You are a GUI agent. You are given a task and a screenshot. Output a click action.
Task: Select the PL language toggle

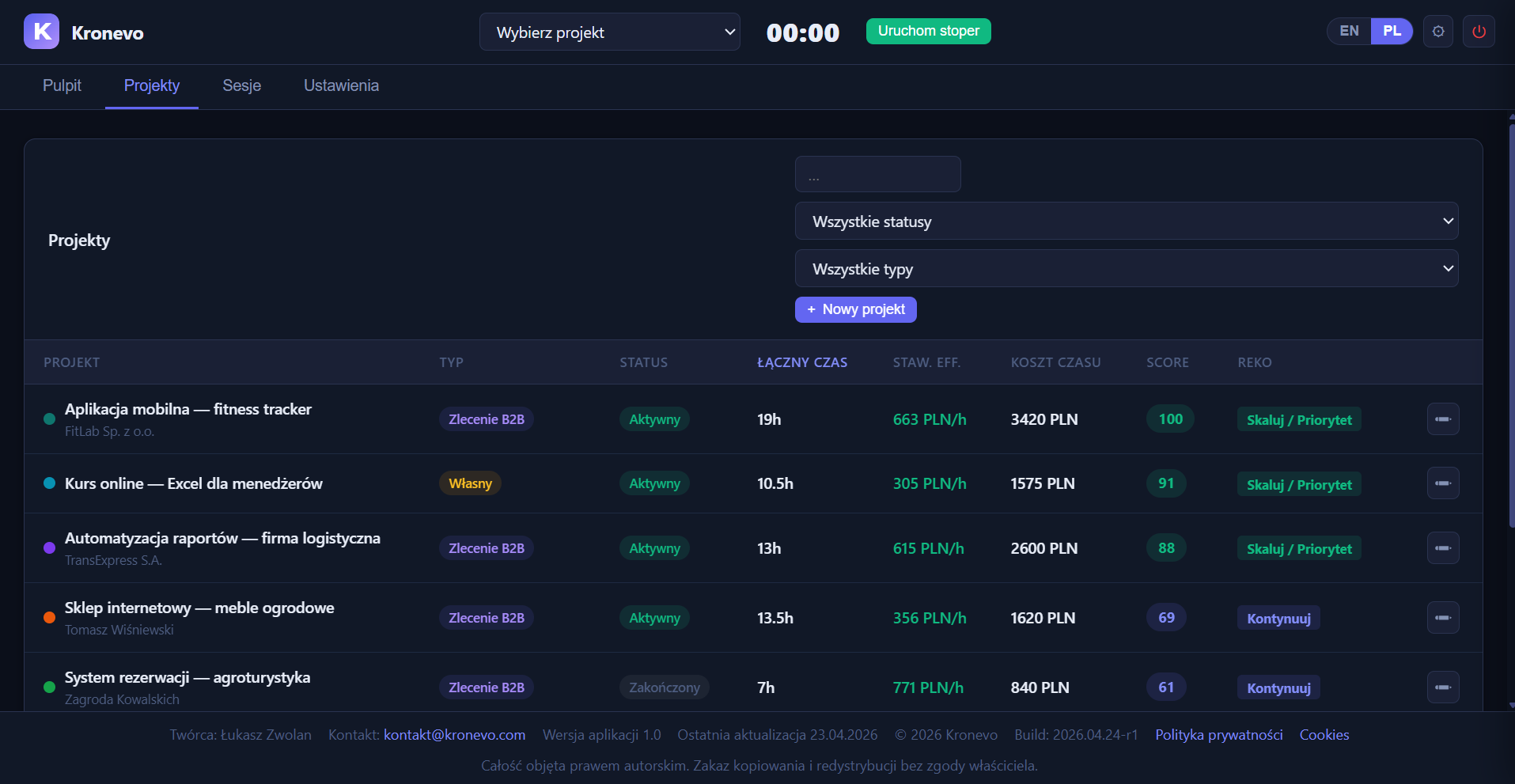1392,32
